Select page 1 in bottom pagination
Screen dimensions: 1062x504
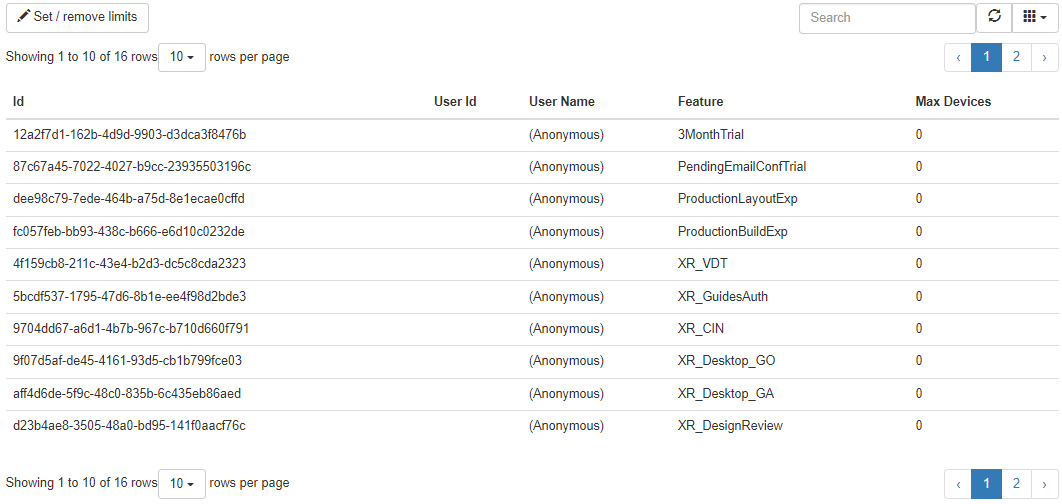point(986,484)
